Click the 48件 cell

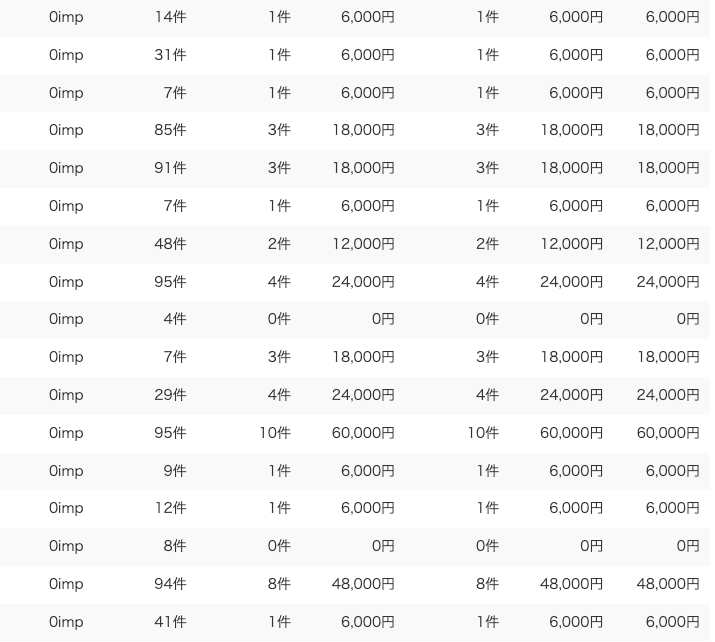click(170, 244)
